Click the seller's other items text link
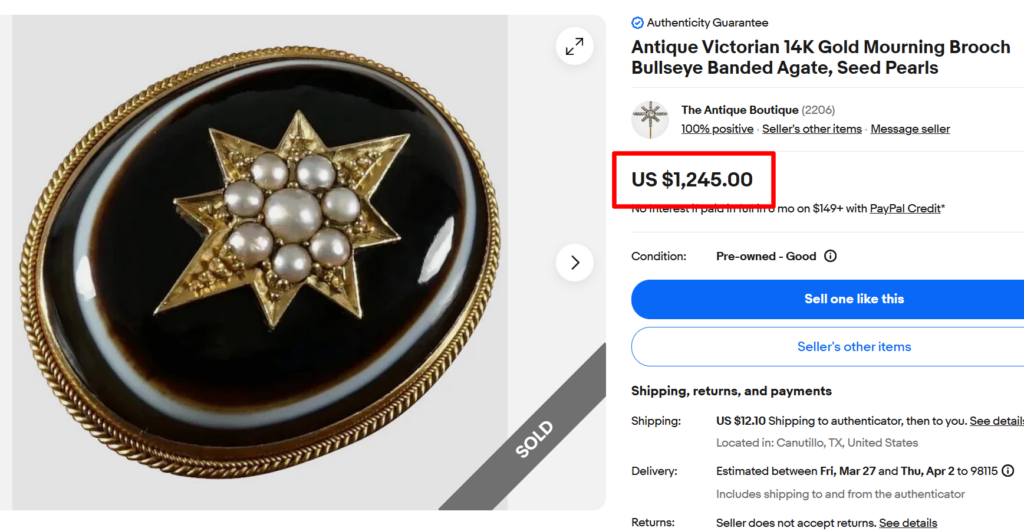The height and width of the screenshot is (531, 1024). click(x=811, y=129)
